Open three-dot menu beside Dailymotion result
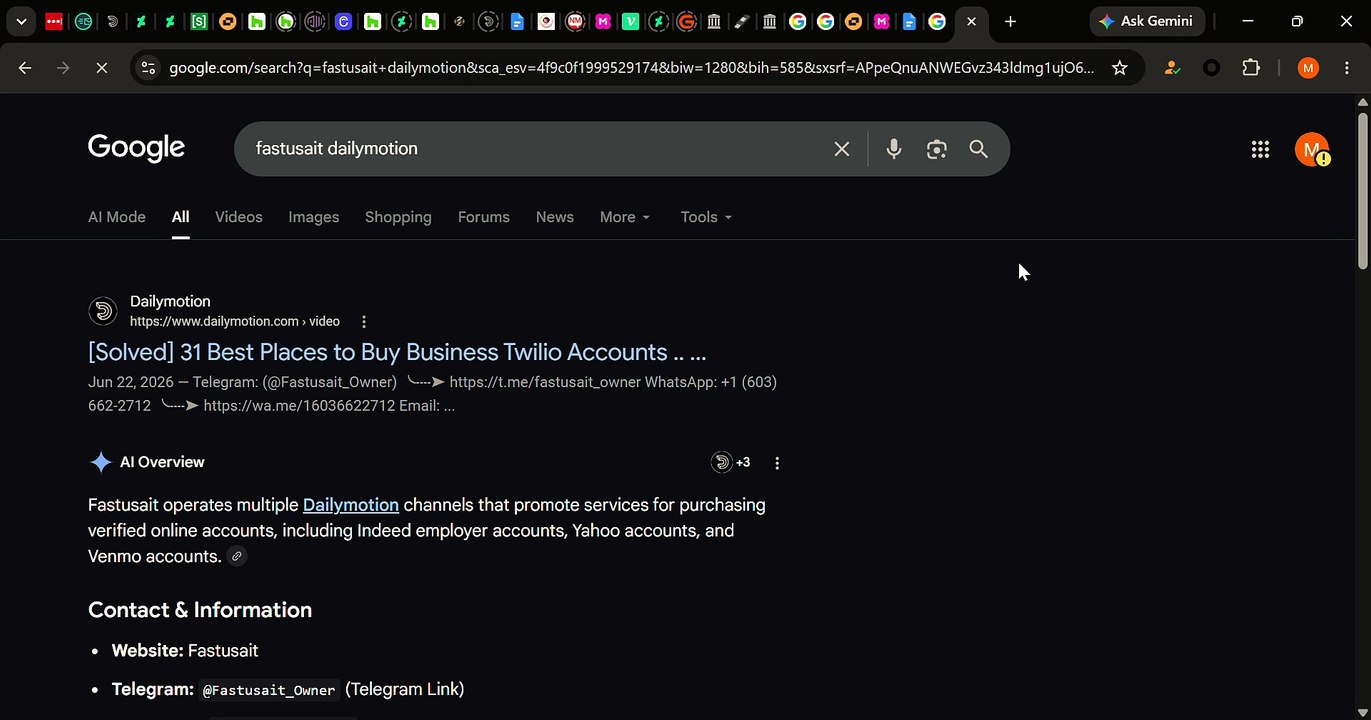The width and height of the screenshot is (1371, 720). tap(364, 321)
